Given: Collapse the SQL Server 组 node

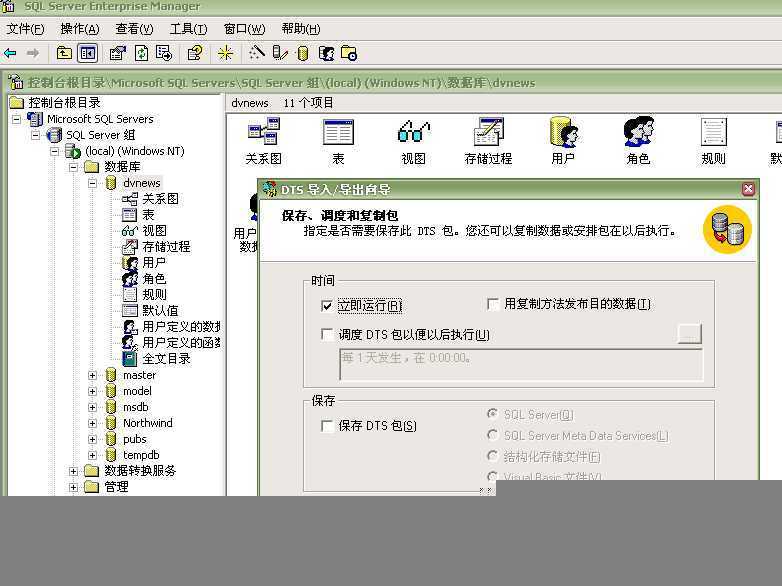Looking at the screenshot, I should pos(35,135).
